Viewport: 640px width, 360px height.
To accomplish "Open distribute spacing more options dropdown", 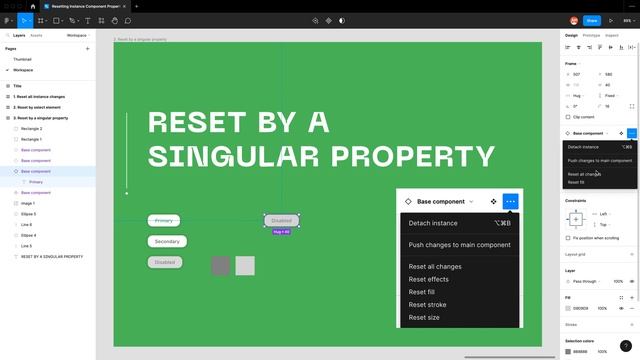I will coord(632,47).
